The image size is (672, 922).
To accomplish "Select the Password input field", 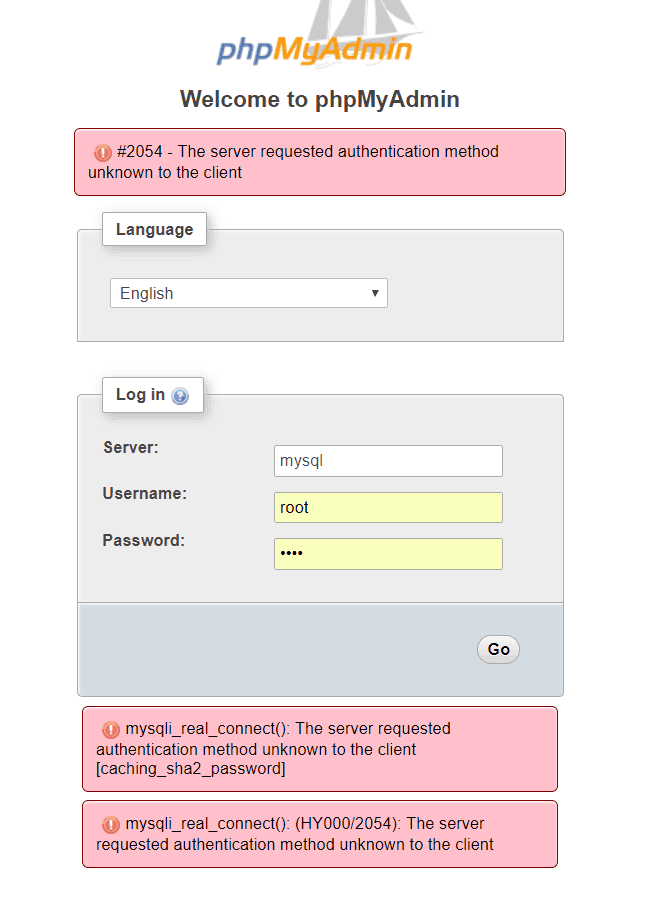I will [x=388, y=554].
